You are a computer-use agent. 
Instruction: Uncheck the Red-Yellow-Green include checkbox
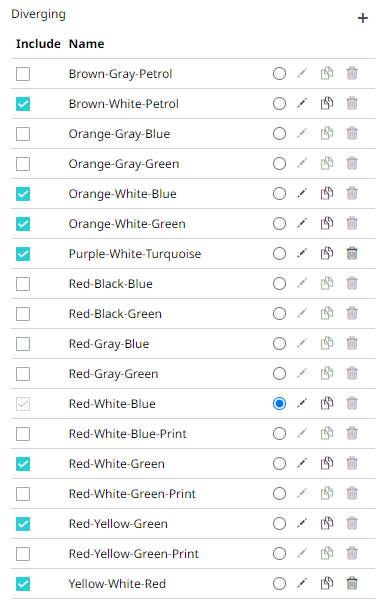coord(23,524)
